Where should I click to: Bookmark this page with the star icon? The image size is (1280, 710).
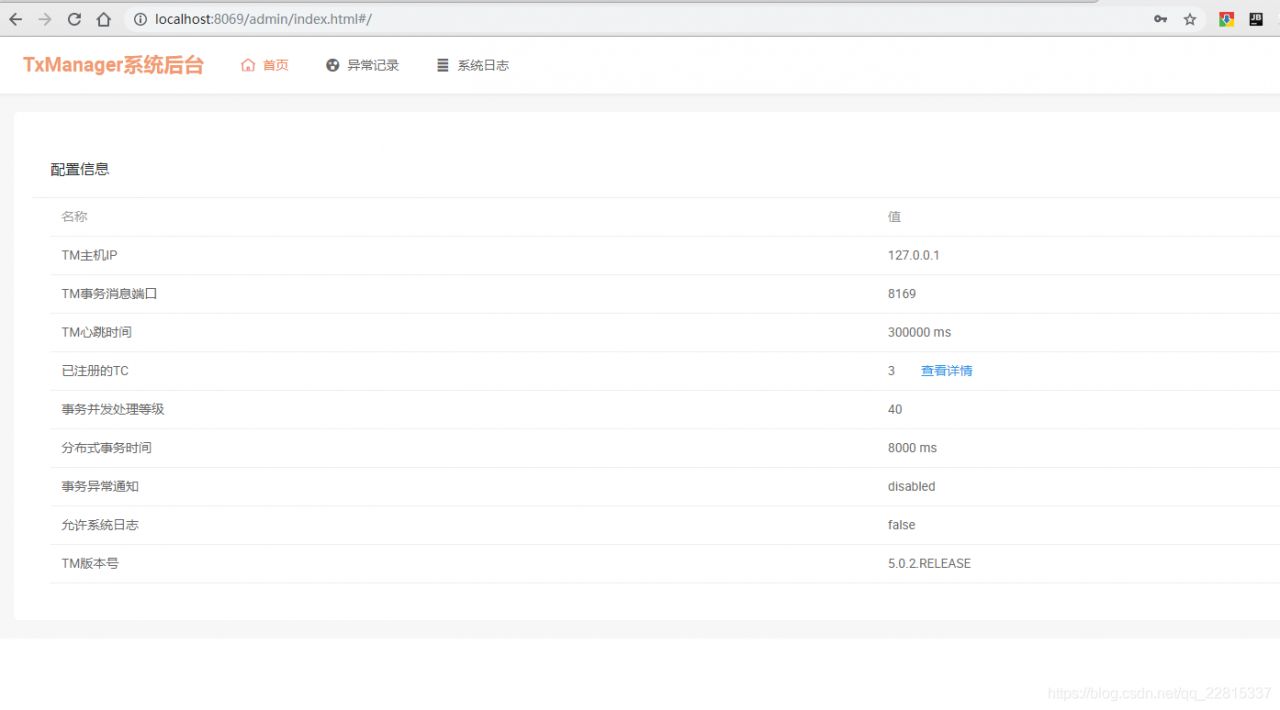tap(1190, 19)
